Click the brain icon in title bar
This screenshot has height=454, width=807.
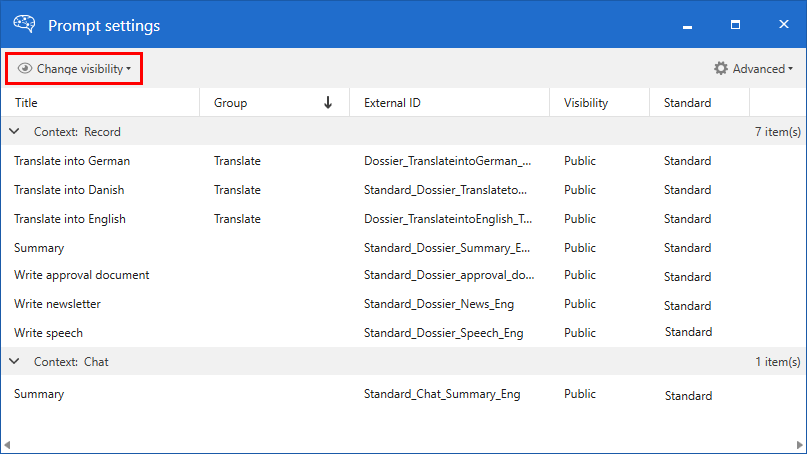click(x=24, y=24)
